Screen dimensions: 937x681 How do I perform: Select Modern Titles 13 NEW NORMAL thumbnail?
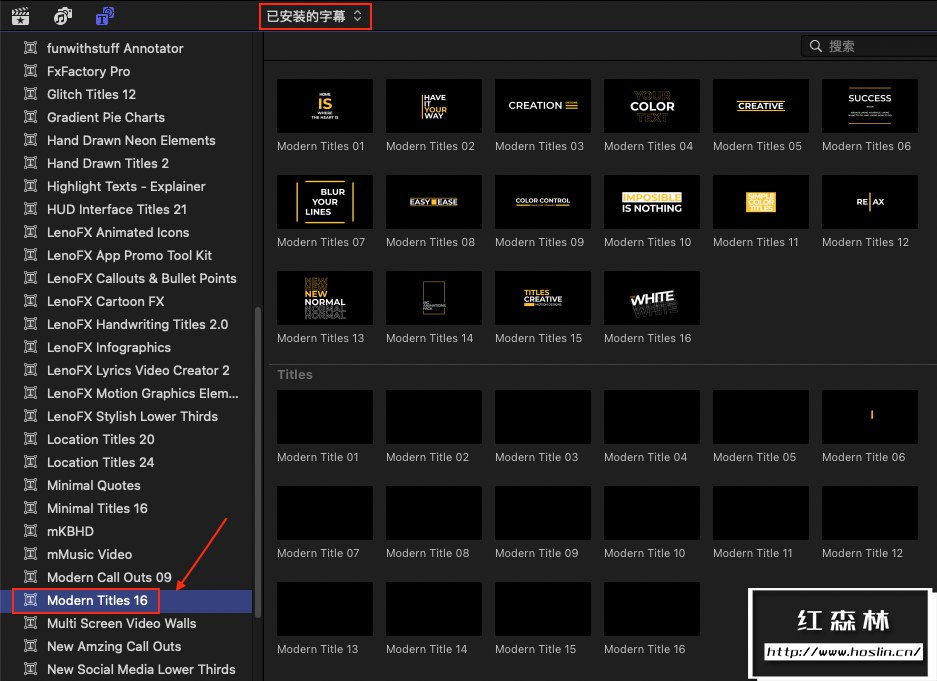pyautogui.click(x=325, y=298)
